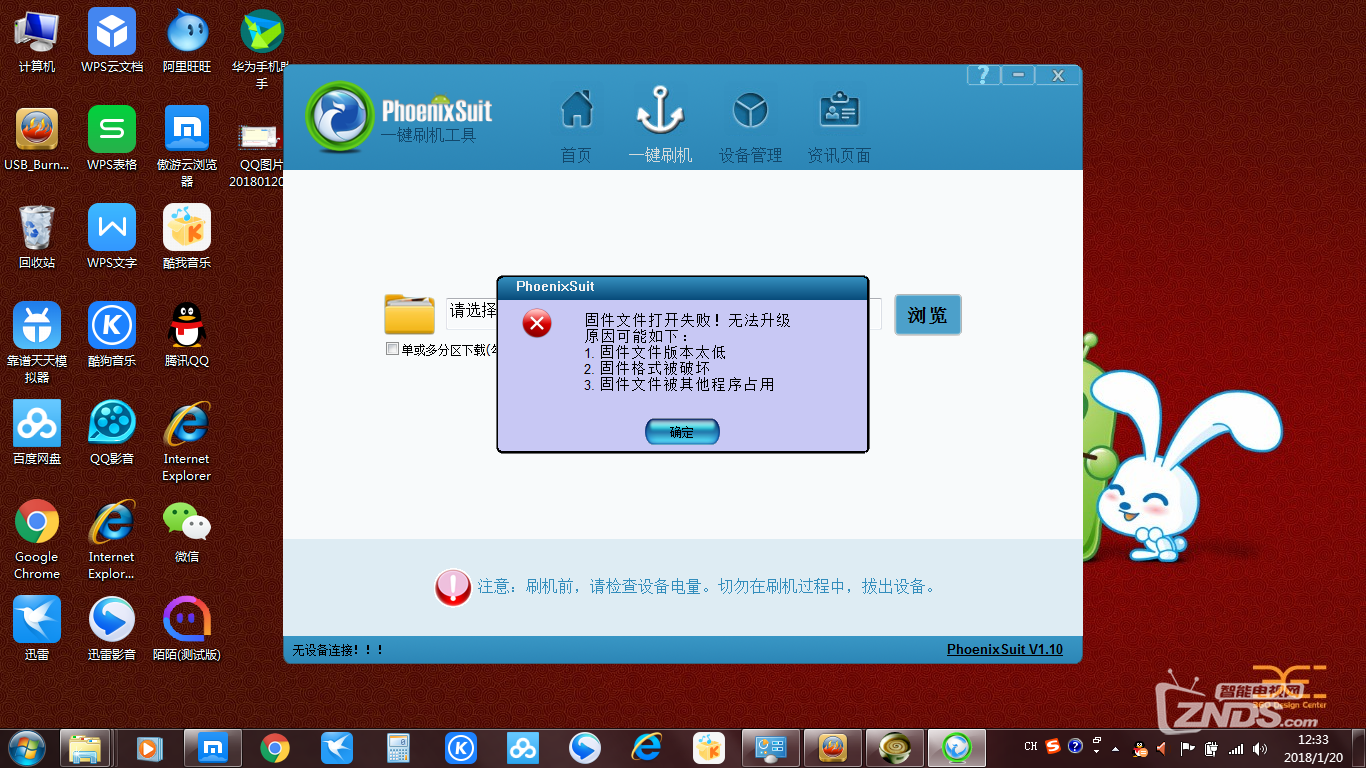Open the 傲游云浏览器 desktop icon

[x=187, y=147]
